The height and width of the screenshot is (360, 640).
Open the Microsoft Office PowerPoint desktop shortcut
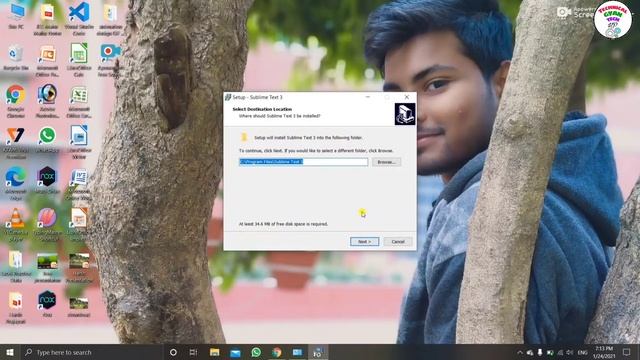(x=47, y=59)
